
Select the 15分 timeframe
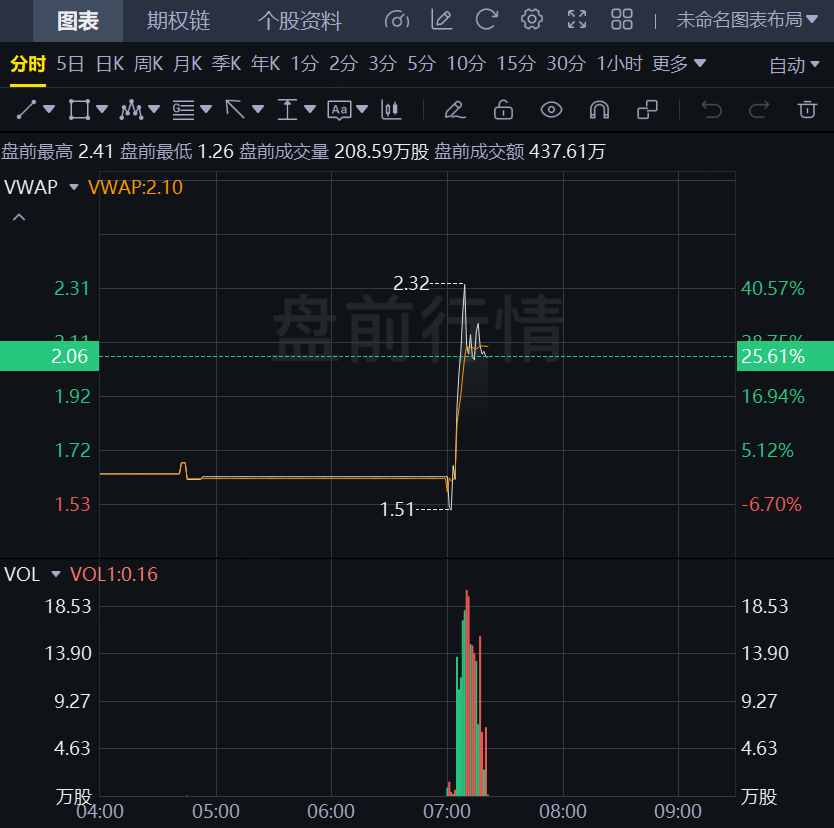click(515, 64)
